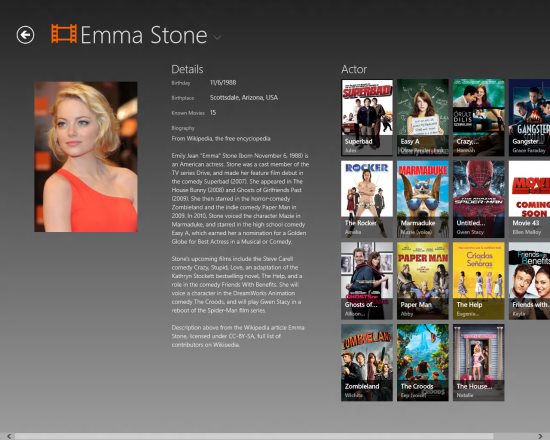Open The Croods movie tile

(423, 362)
